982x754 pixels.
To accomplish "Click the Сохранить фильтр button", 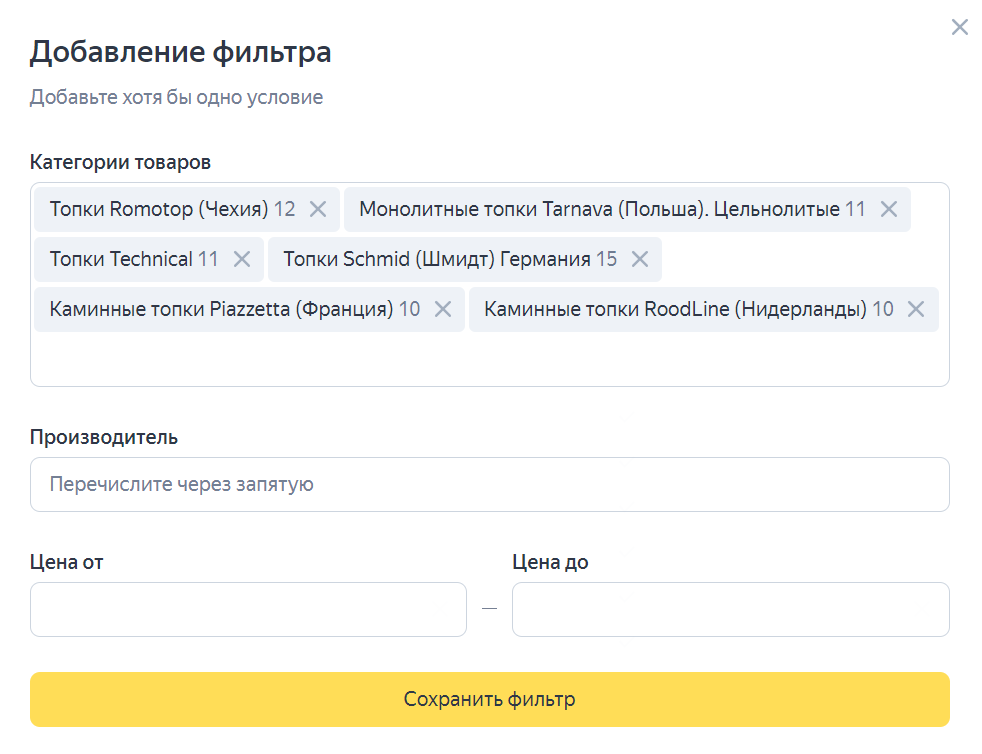I will click(489, 699).
